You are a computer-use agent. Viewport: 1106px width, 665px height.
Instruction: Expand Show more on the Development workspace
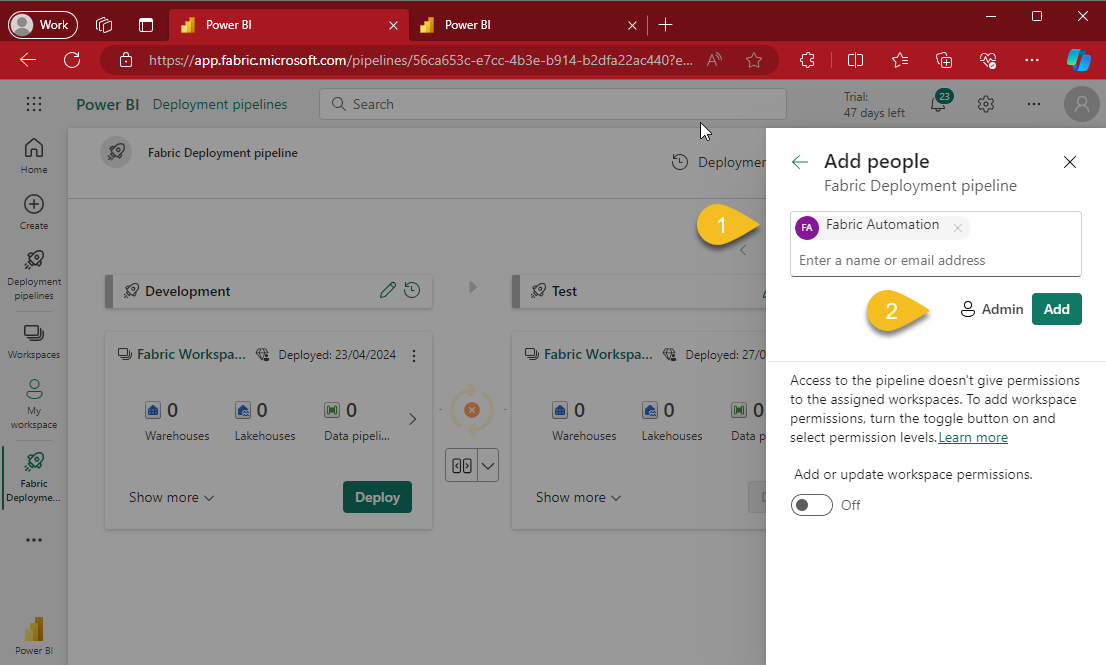(171, 497)
